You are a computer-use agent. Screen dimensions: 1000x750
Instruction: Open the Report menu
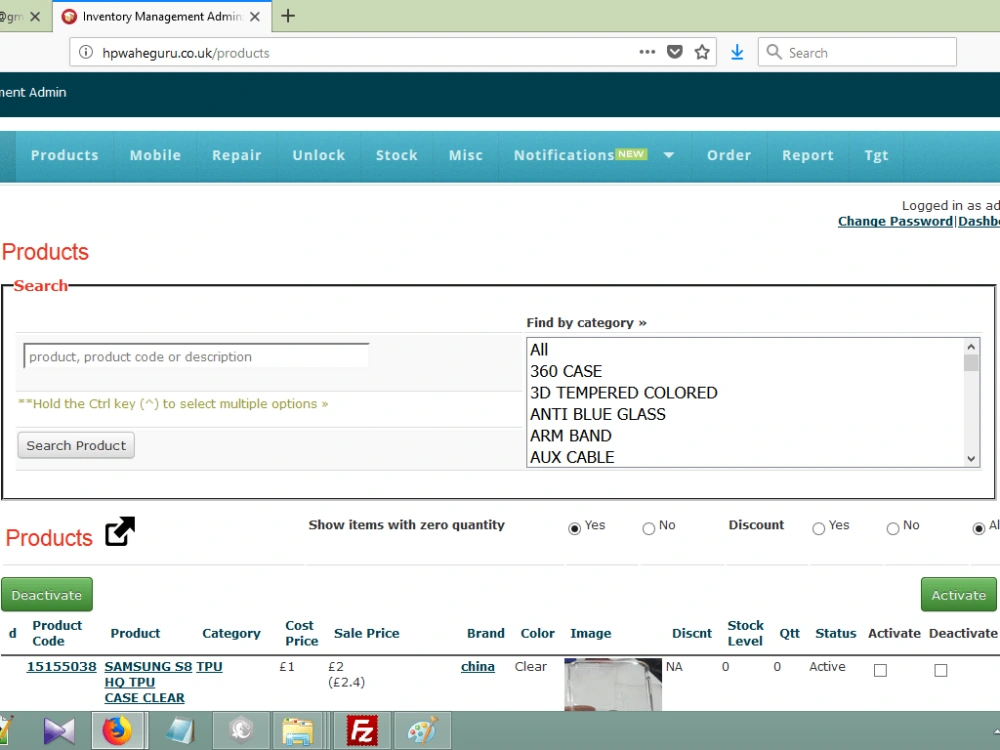[807, 156]
